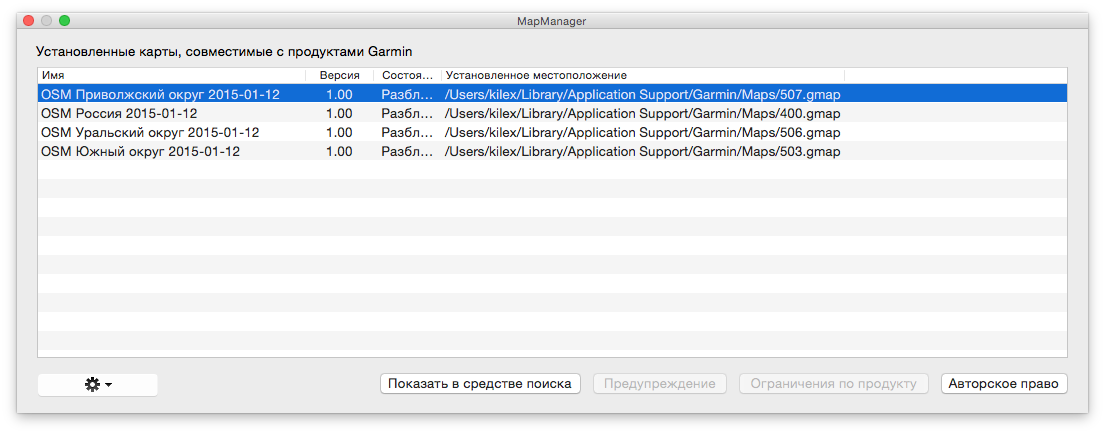This screenshot has height=434, width=1105.
Task: Click version 1.00 of OSM Южный округ
Action: tap(340, 151)
